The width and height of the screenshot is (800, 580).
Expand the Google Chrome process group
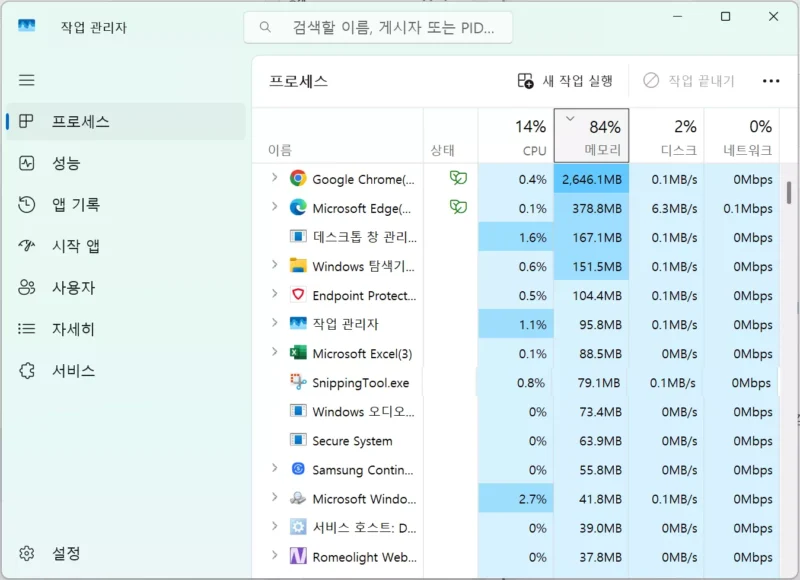click(x=274, y=178)
